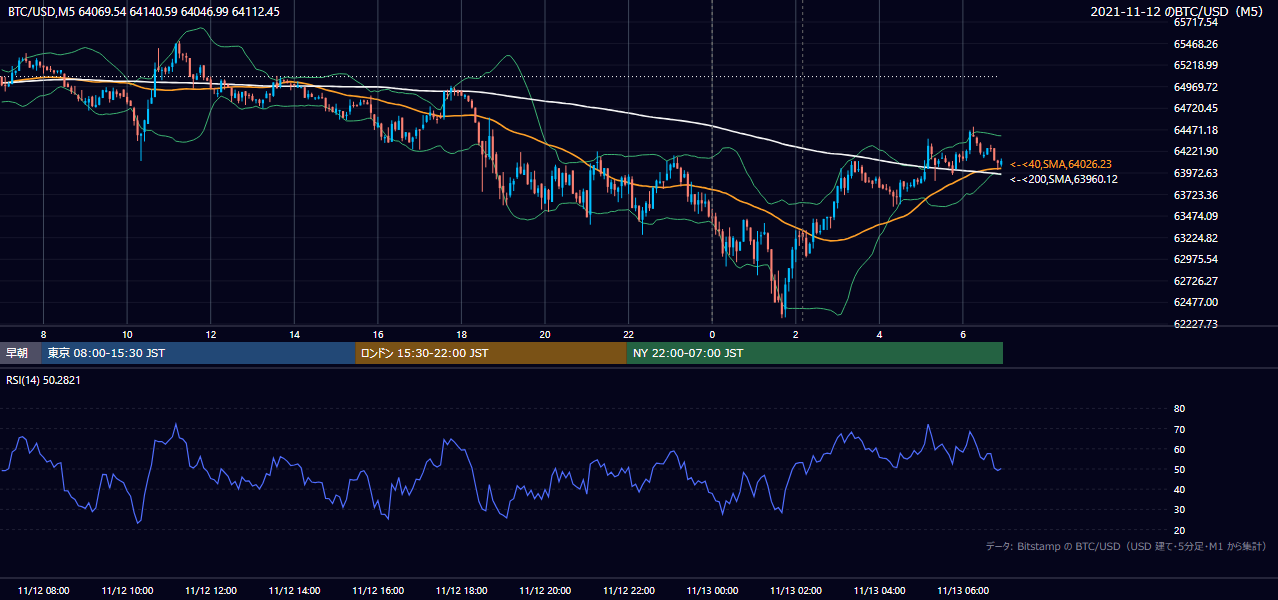Click the 11/13 04:00 bottom time label
The height and width of the screenshot is (600, 1278).
tap(879, 590)
